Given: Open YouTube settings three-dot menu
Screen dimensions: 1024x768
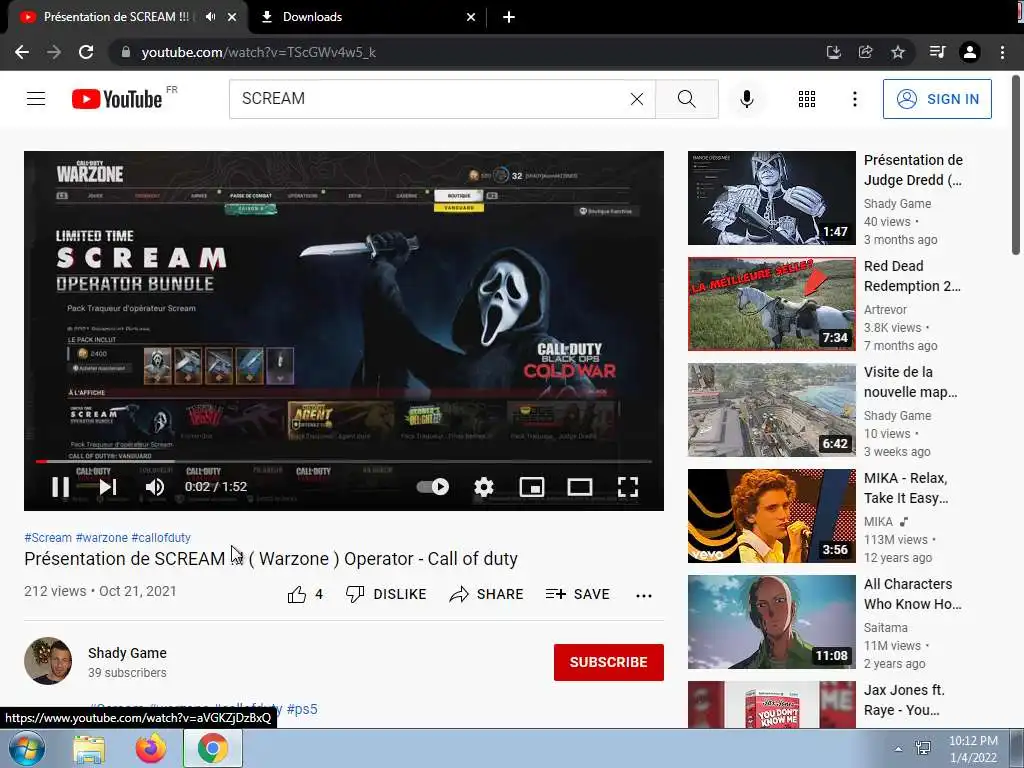Looking at the screenshot, I should 854,99.
